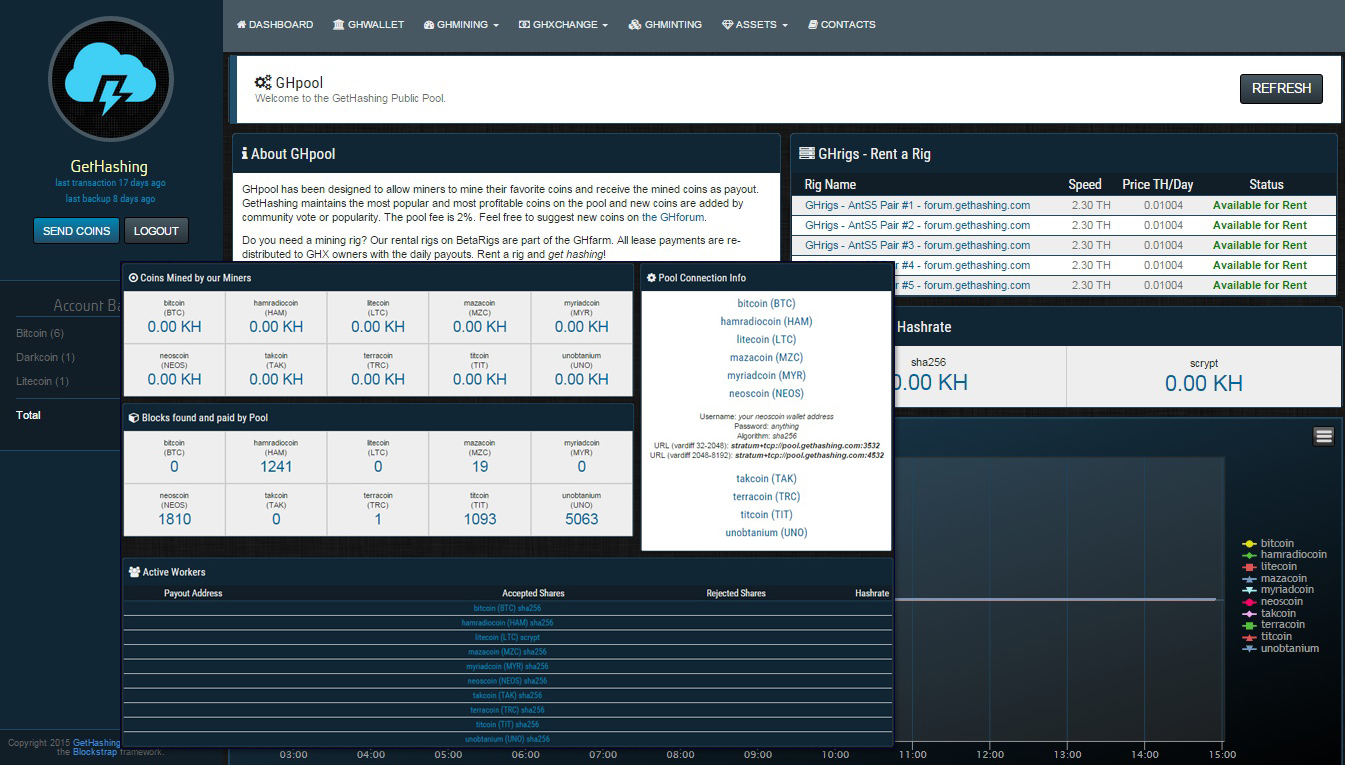
Task: Expand the GHXCHANGE dropdown menu
Action: [563, 25]
